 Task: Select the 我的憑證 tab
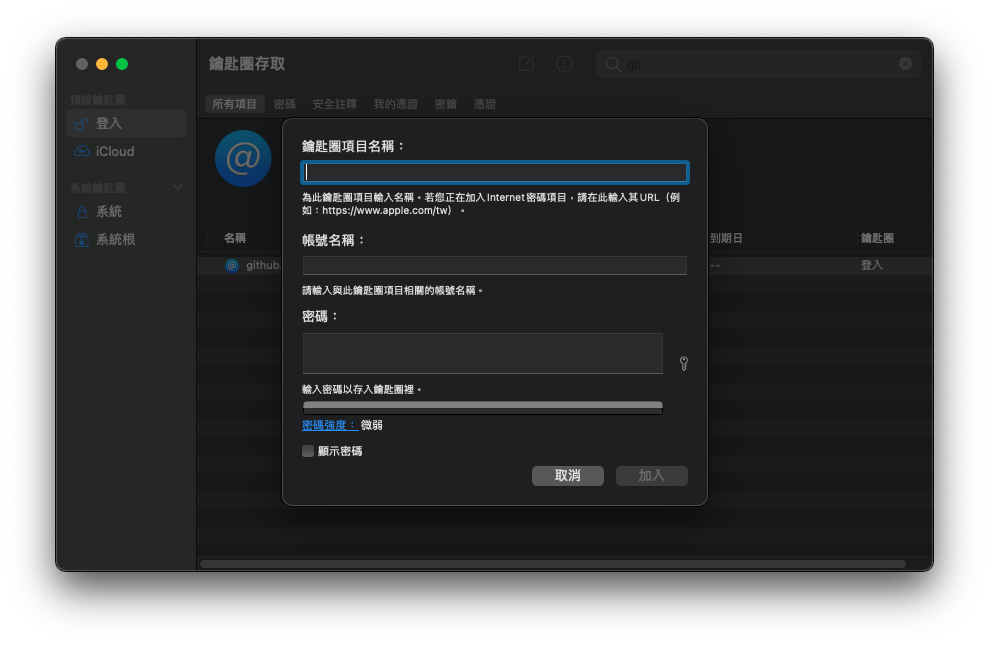[x=395, y=104]
